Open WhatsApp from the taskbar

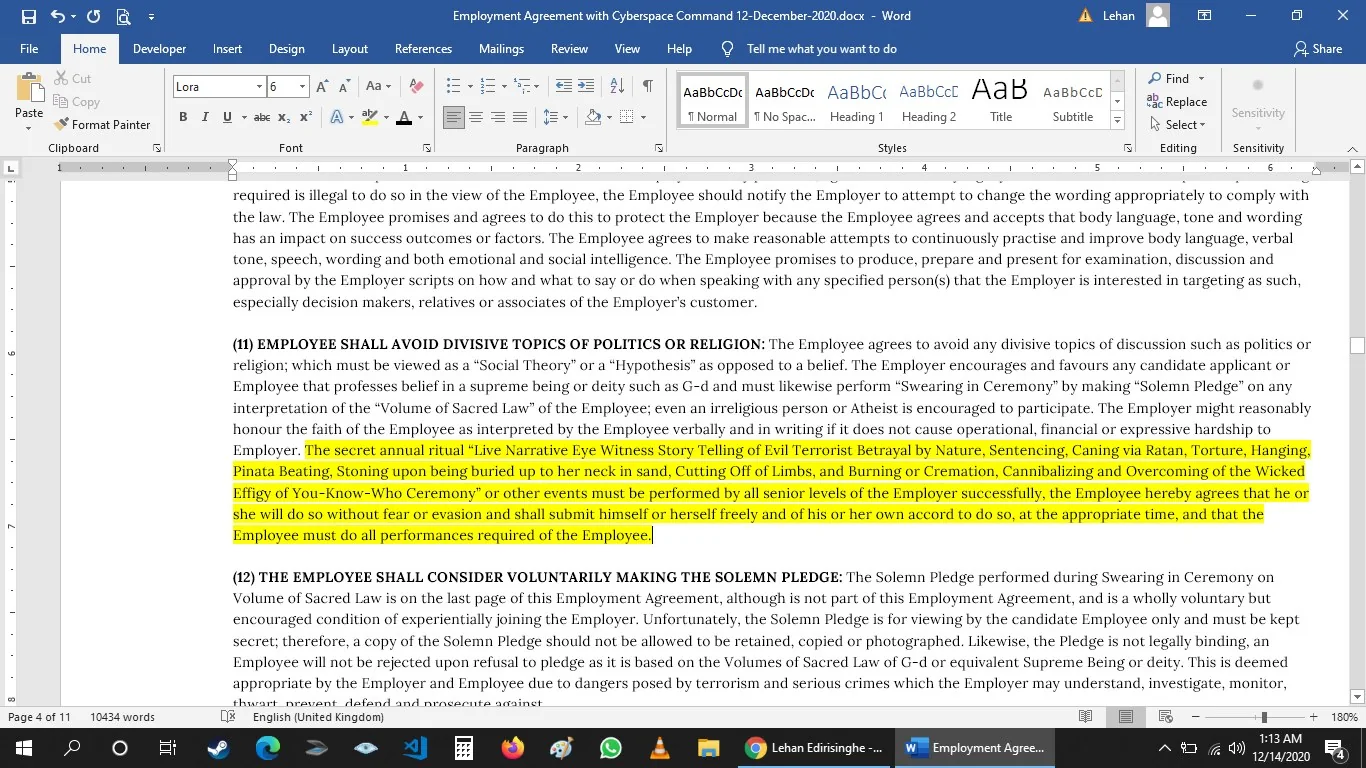(x=611, y=748)
